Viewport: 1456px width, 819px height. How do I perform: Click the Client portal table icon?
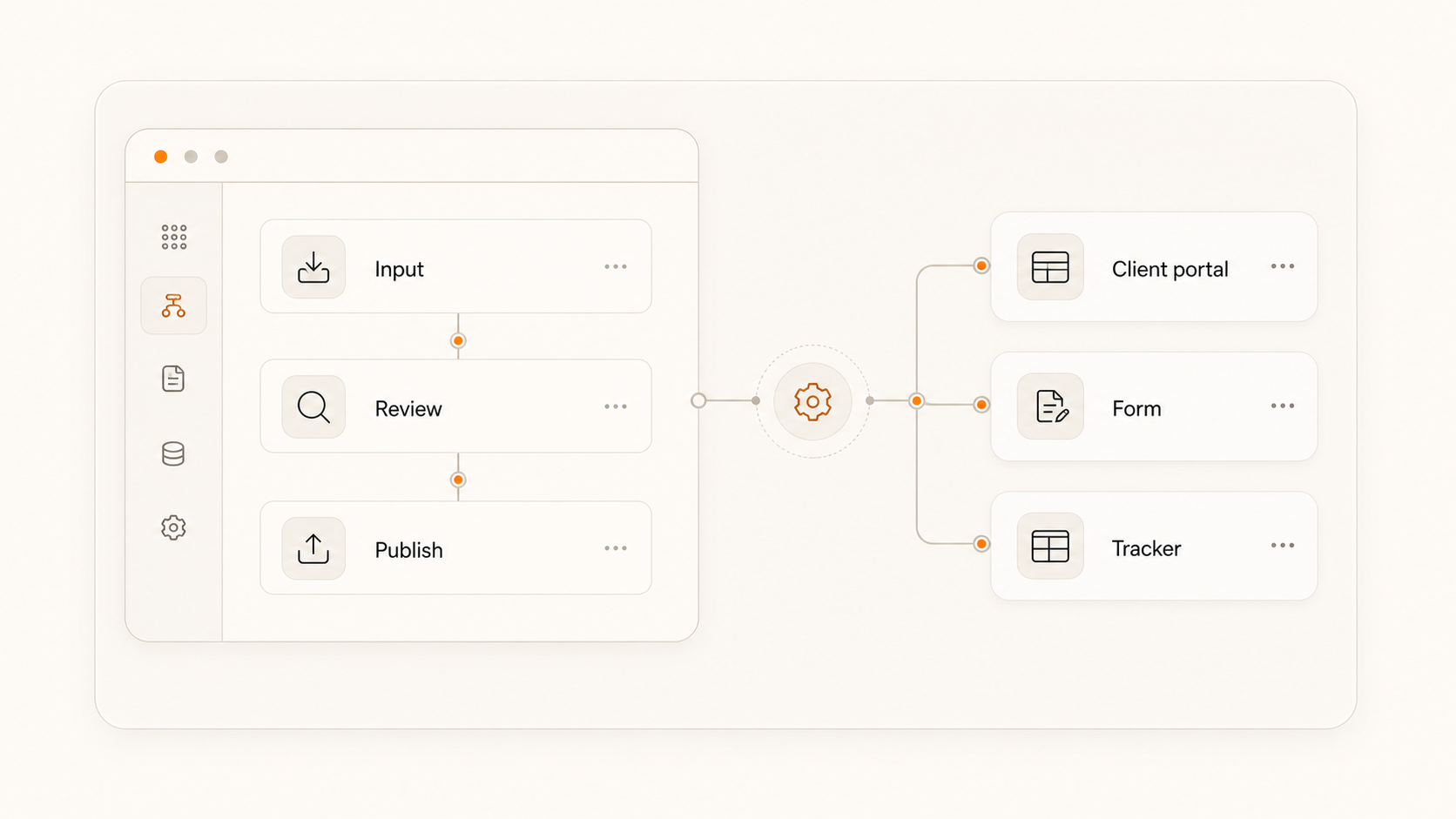1050,267
